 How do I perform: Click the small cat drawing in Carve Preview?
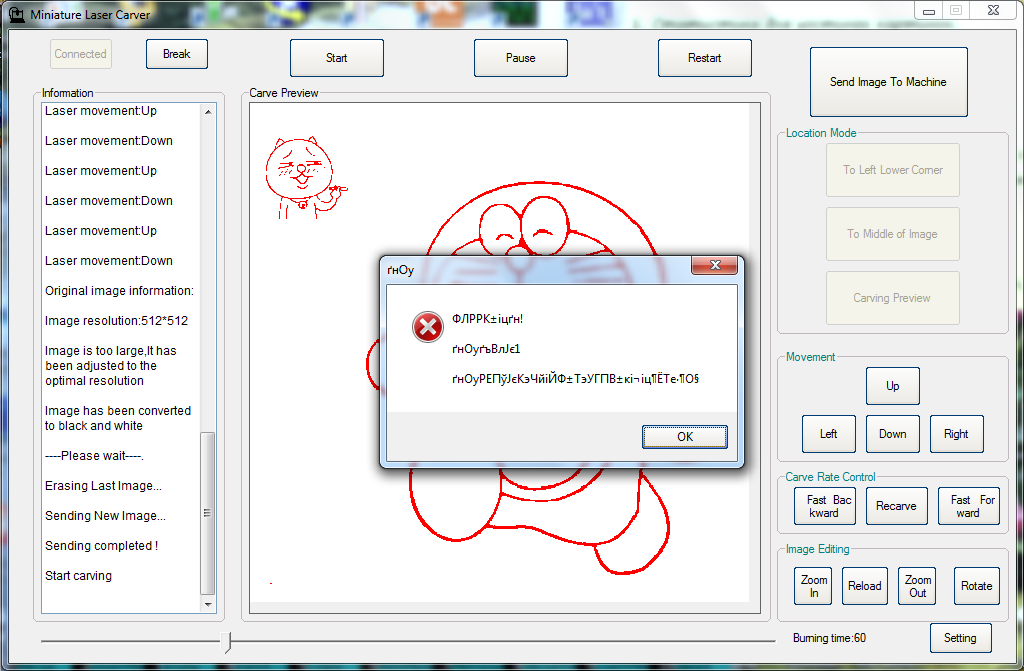coord(305,178)
